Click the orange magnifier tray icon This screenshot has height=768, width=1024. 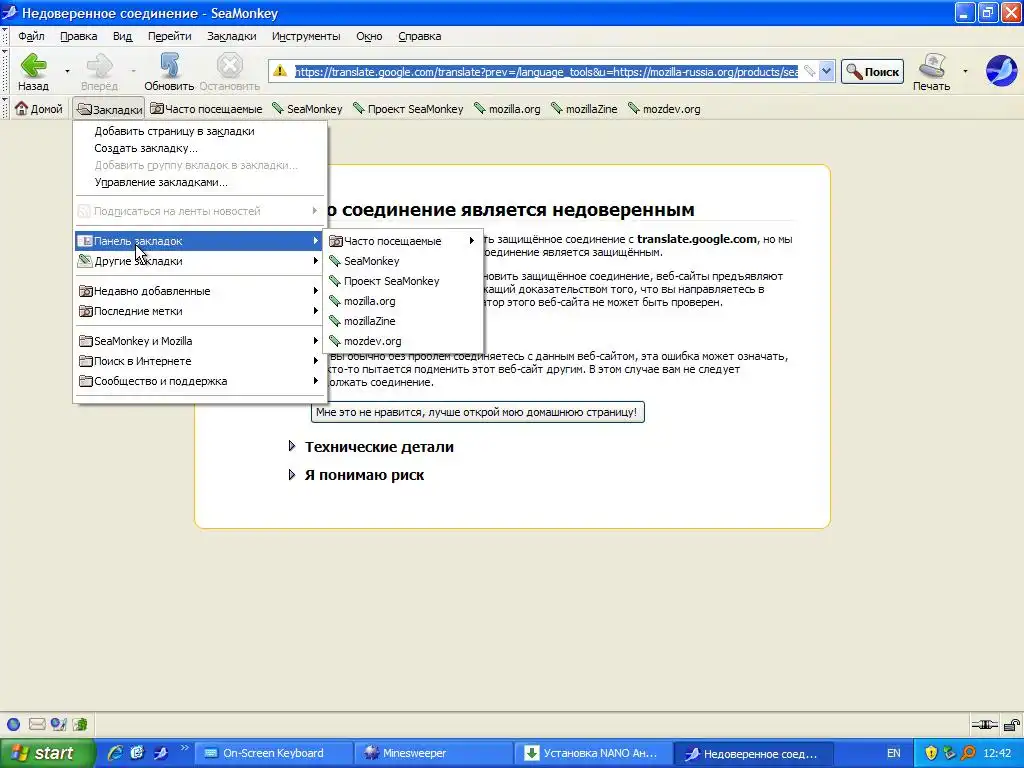click(x=968, y=753)
